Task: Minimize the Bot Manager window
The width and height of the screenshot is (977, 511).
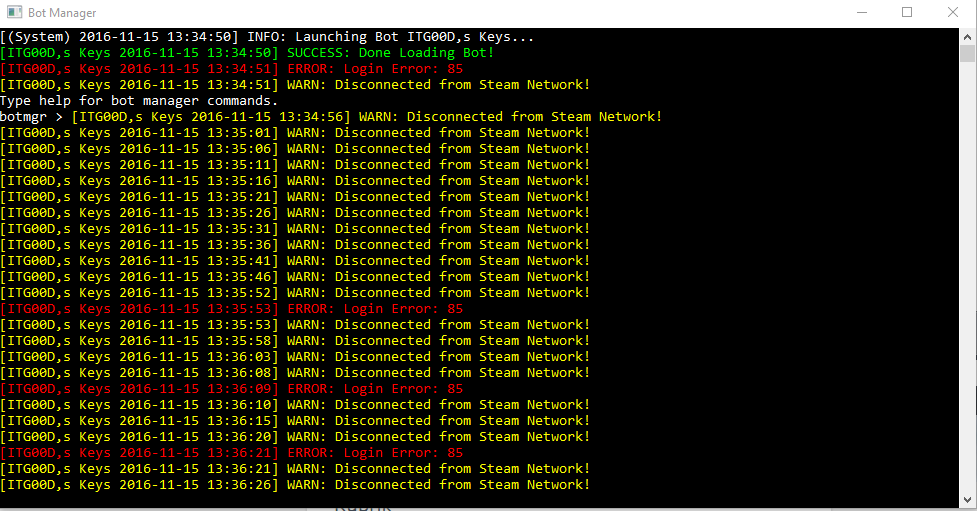Action: 862,12
